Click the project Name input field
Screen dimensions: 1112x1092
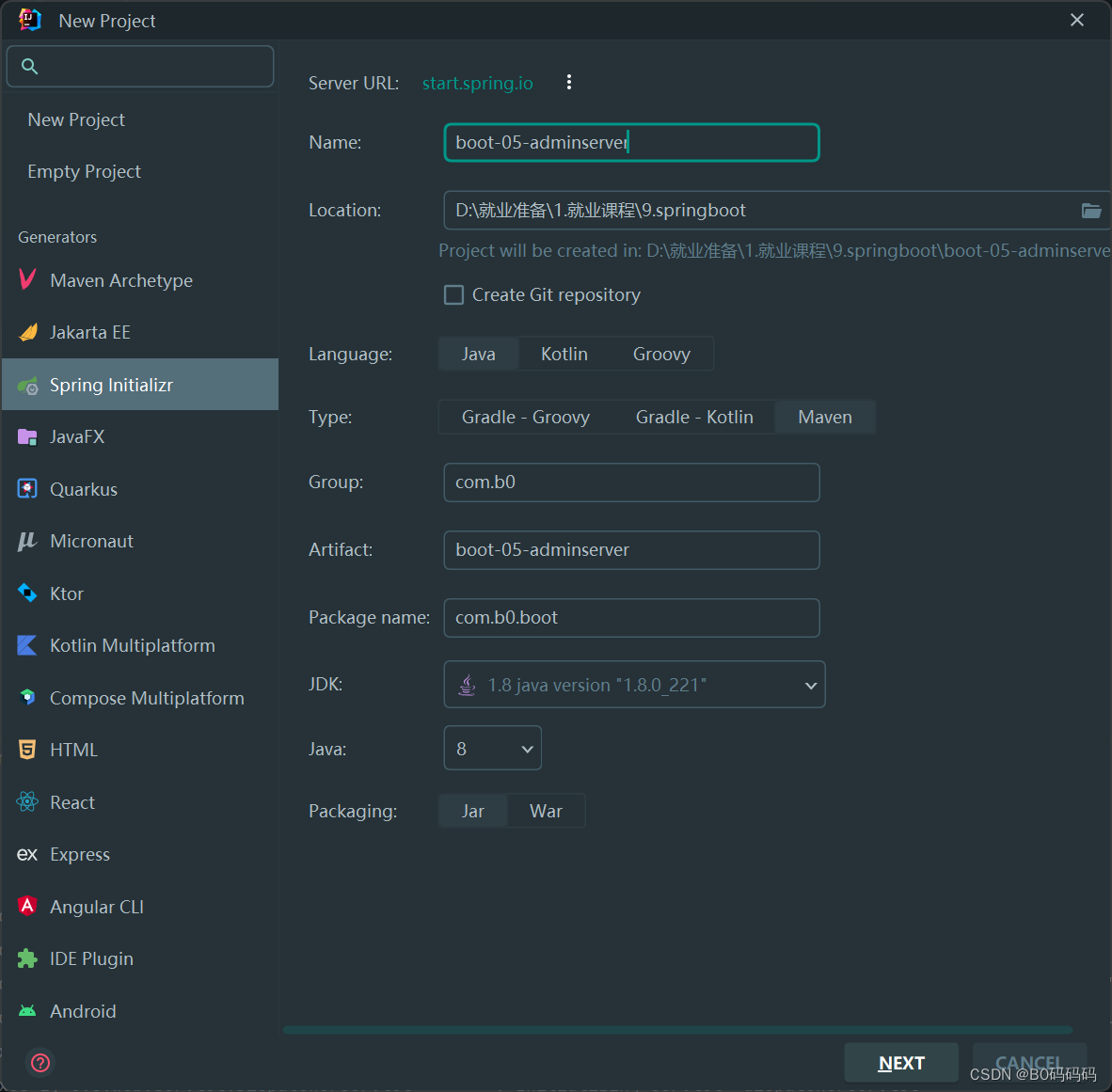click(x=632, y=143)
